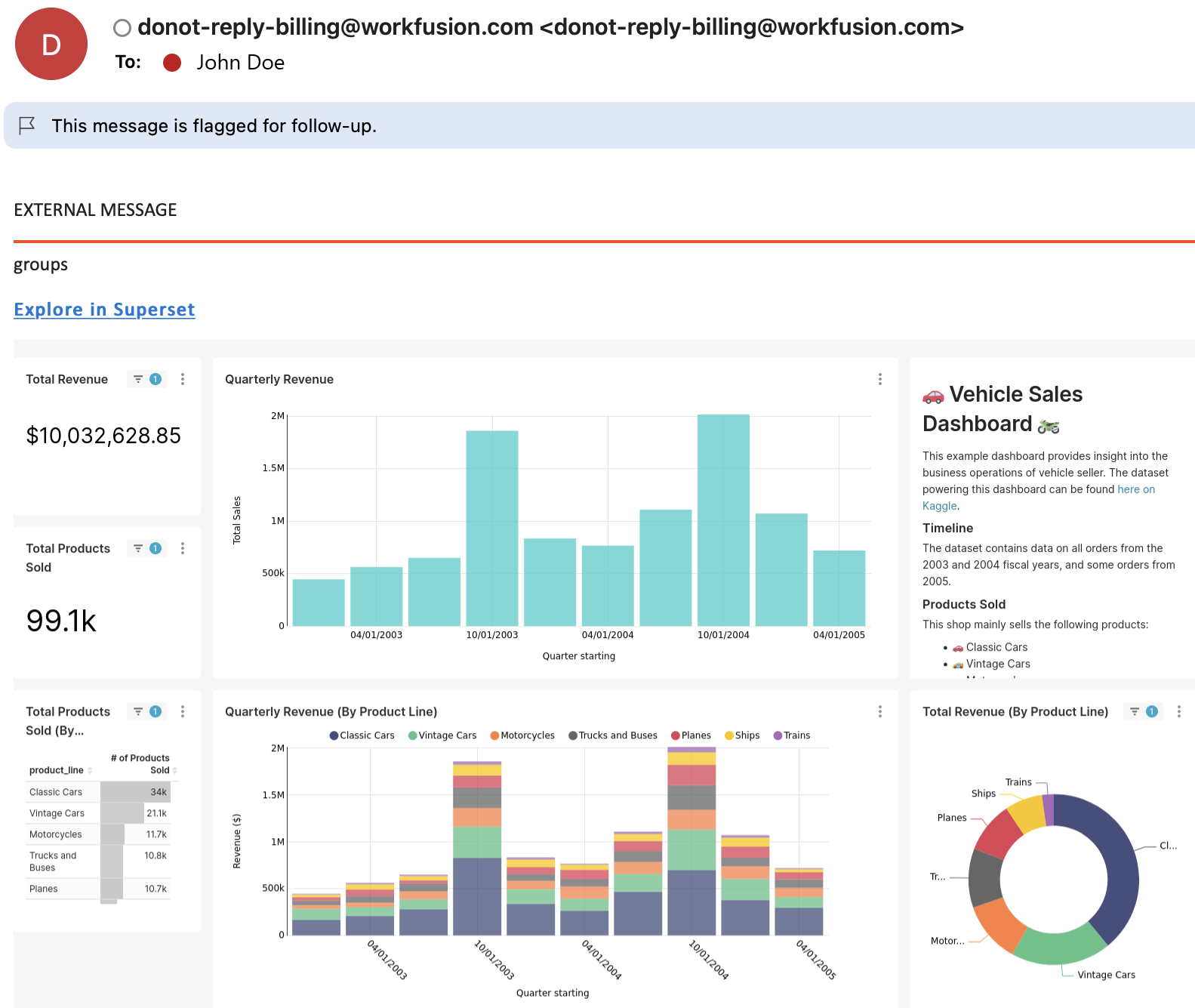Image resolution: width=1195 pixels, height=1008 pixels.
Task: Click the red car emoji before Vehicle Sales
Action: click(x=933, y=396)
